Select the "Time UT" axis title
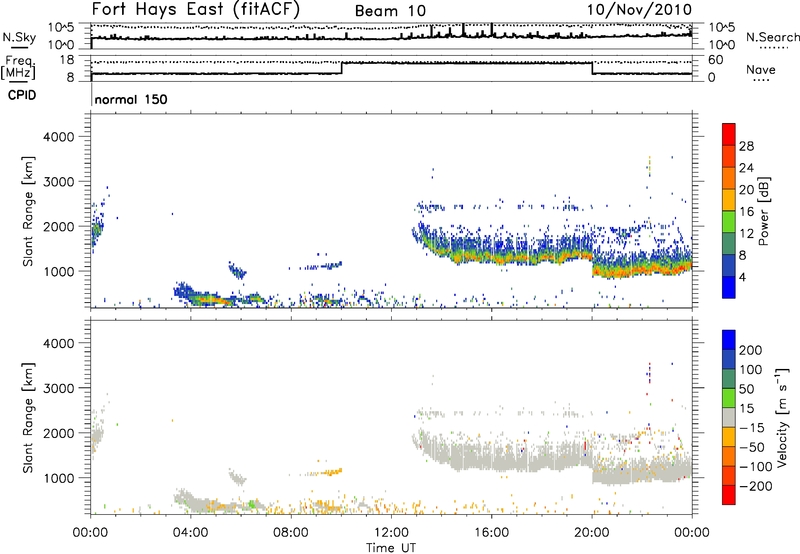800x554 pixels. click(391, 548)
